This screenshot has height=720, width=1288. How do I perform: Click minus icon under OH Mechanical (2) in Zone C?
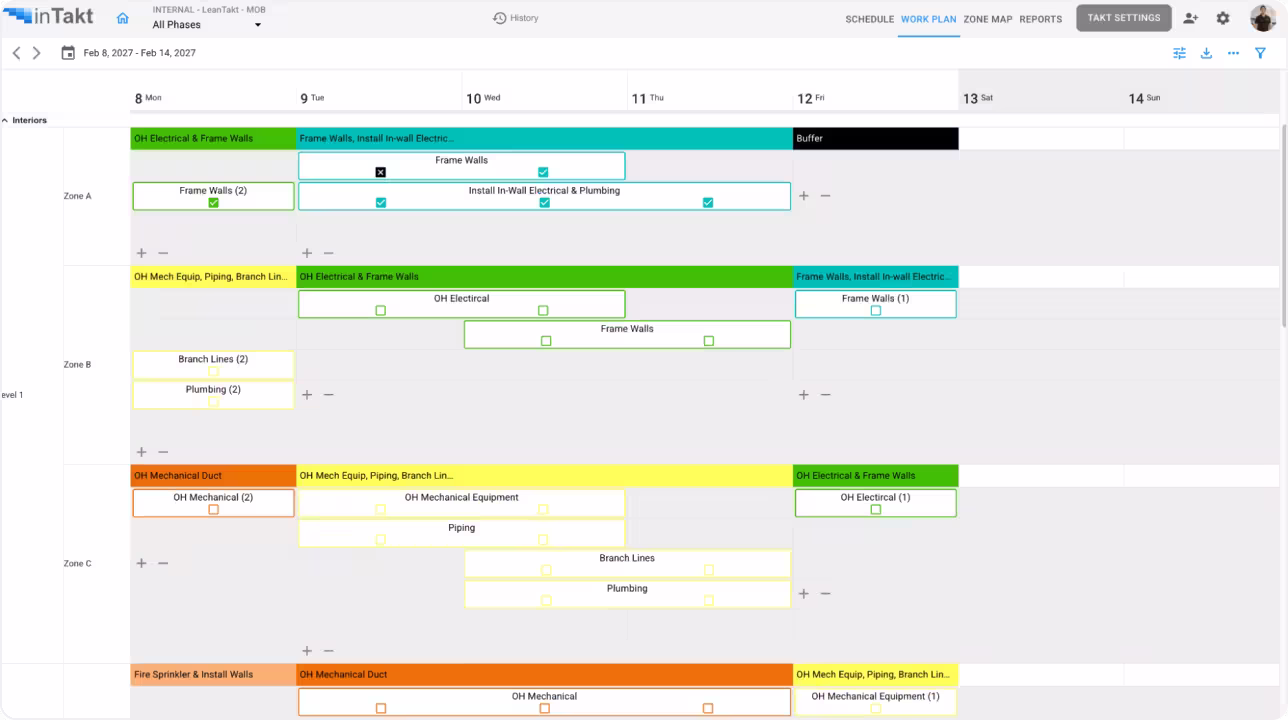(163, 563)
